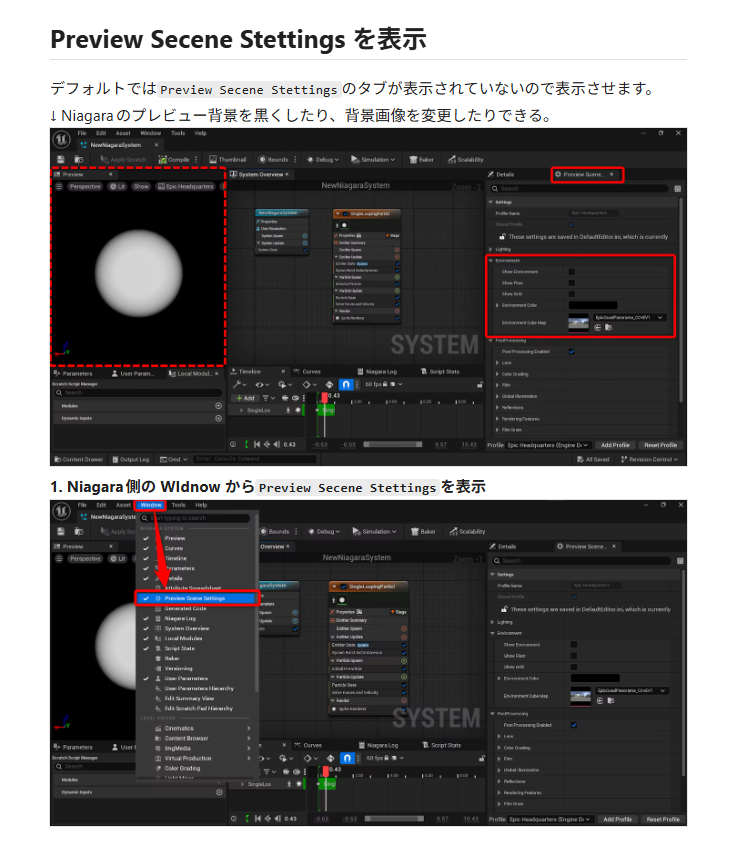
Task: Toggle the System State checkbox in the upper screenshot's system node
Action: pos(305,250)
